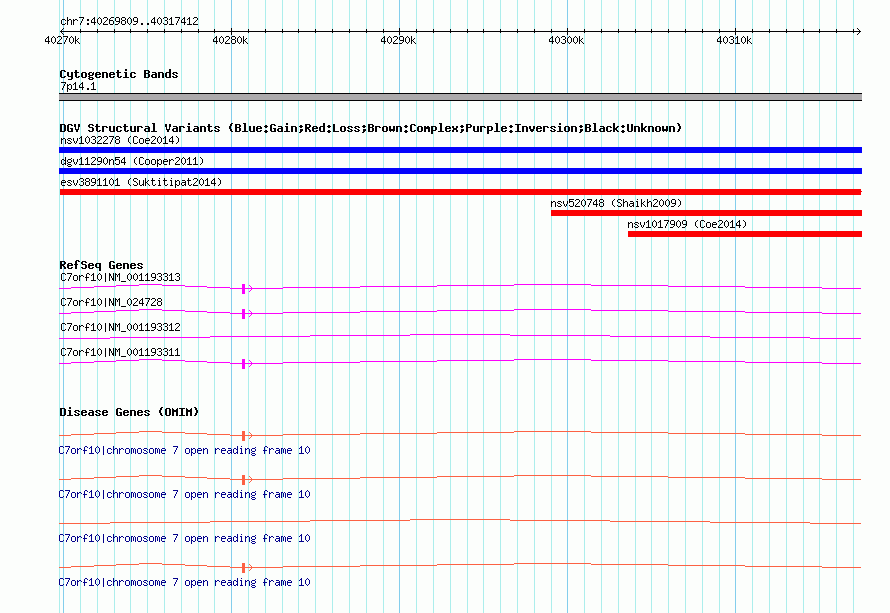Open the third C7orf10 OMIM gene link
890x613 pixels.
pos(184,538)
